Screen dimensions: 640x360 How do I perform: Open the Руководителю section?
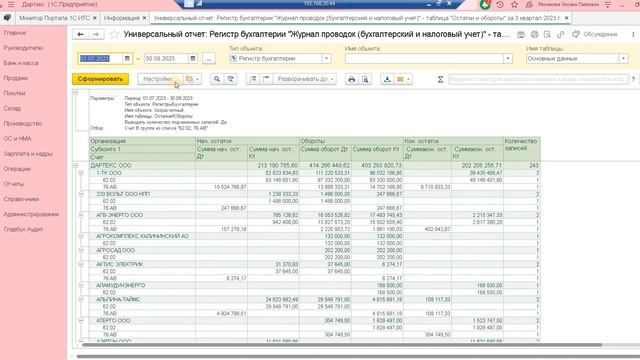(23, 48)
